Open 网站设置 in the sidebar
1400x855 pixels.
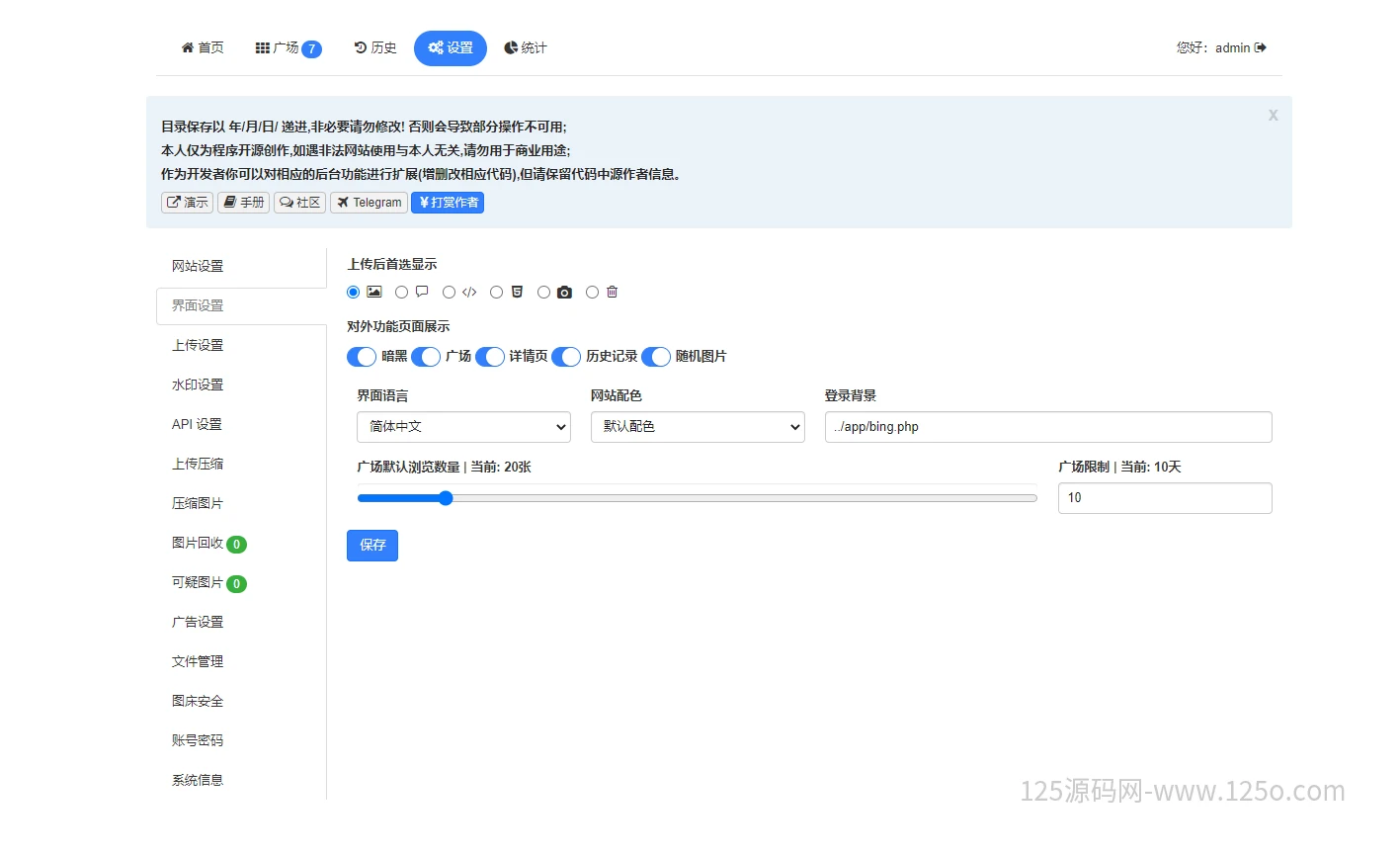(241, 266)
